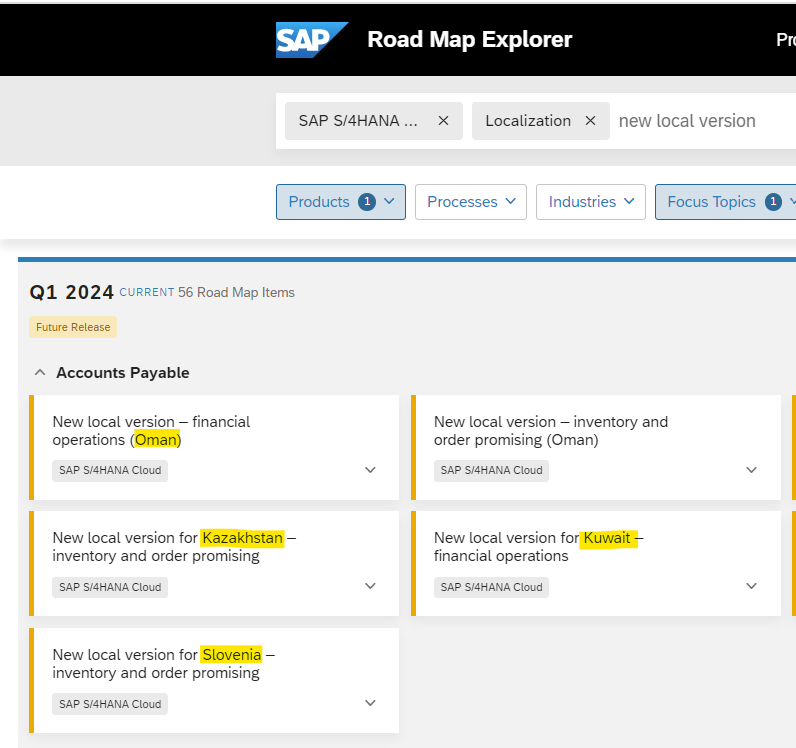The image size is (796, 748).
Task: Open the Processes filter dropdown
Action: pyautogui.click(x=471, y=202)
